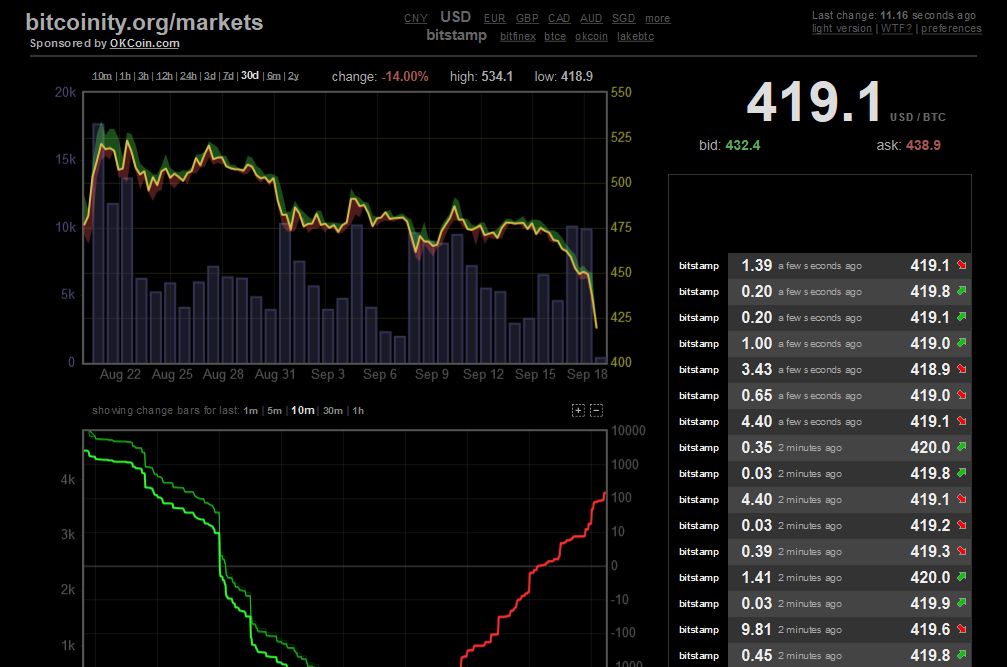
Task: Switch exchange to lakebtc
Action: 635,37
